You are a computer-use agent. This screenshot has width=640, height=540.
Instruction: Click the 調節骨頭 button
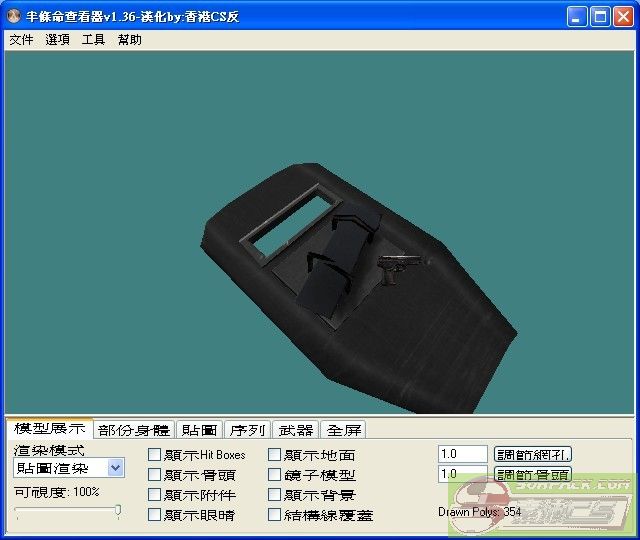tap(533, 474)
